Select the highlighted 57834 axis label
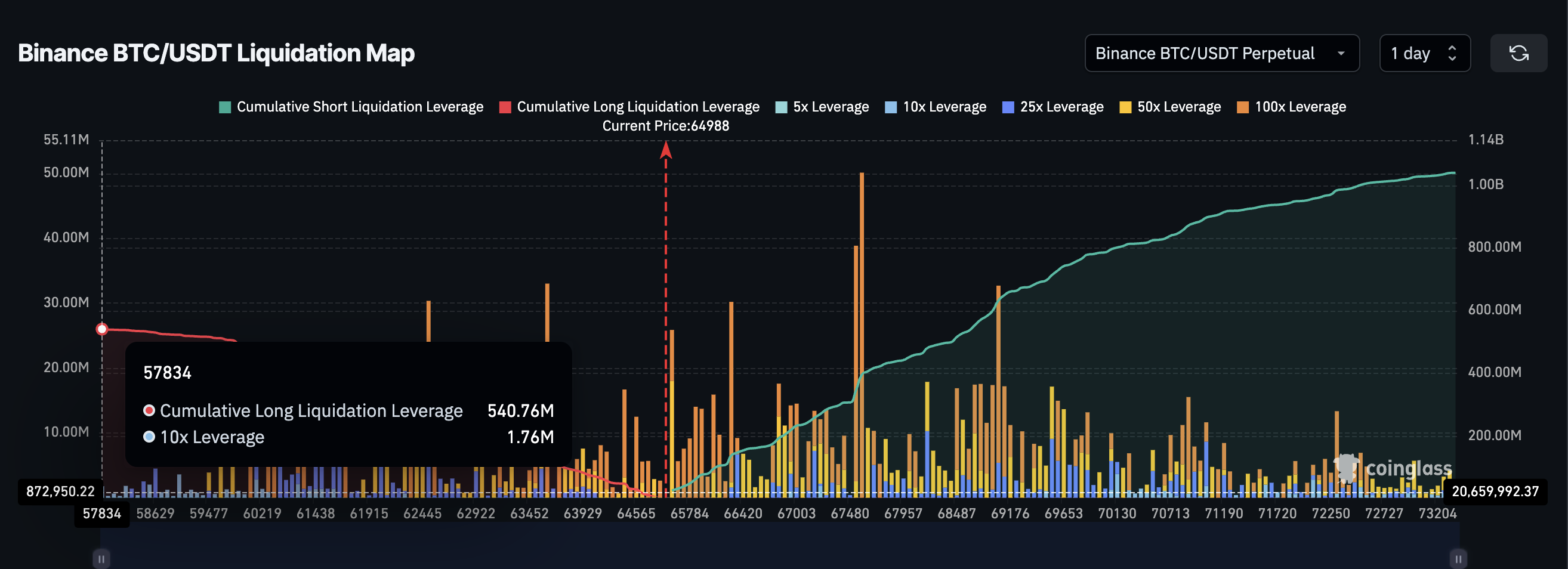The height and width of the screenshot is (569, 1568). coord(101,513)
